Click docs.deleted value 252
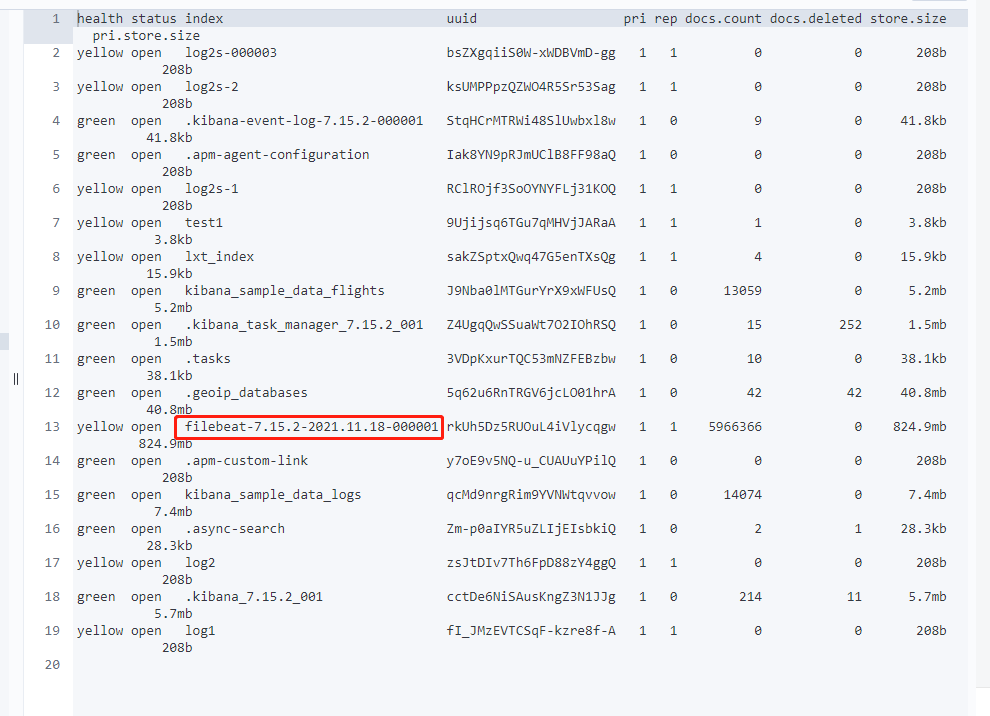The height and width of the screenshot is (716, 990). coord(850,325)
